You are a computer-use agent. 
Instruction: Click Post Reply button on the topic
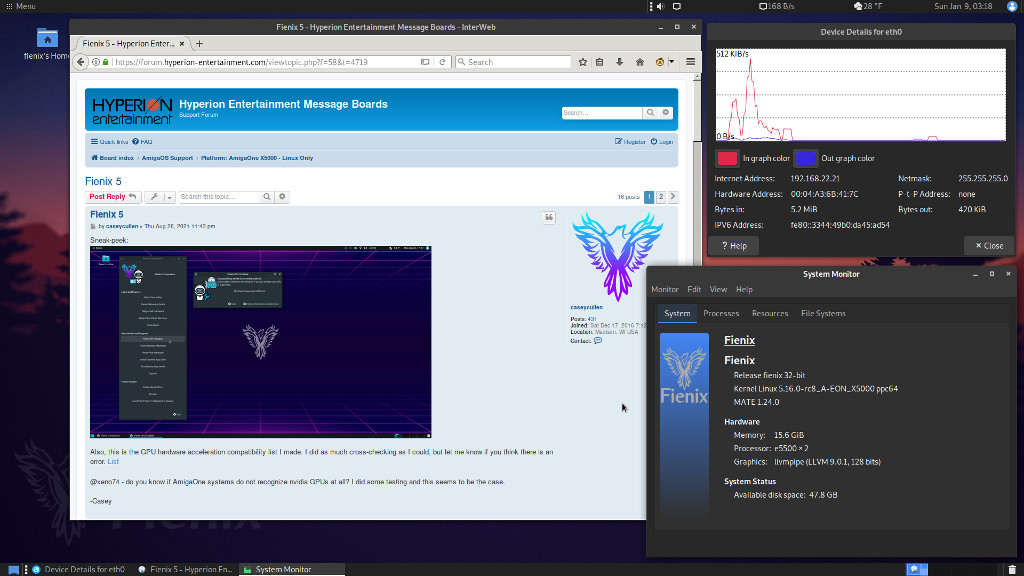pyautogui.click(x=112, y=197)
